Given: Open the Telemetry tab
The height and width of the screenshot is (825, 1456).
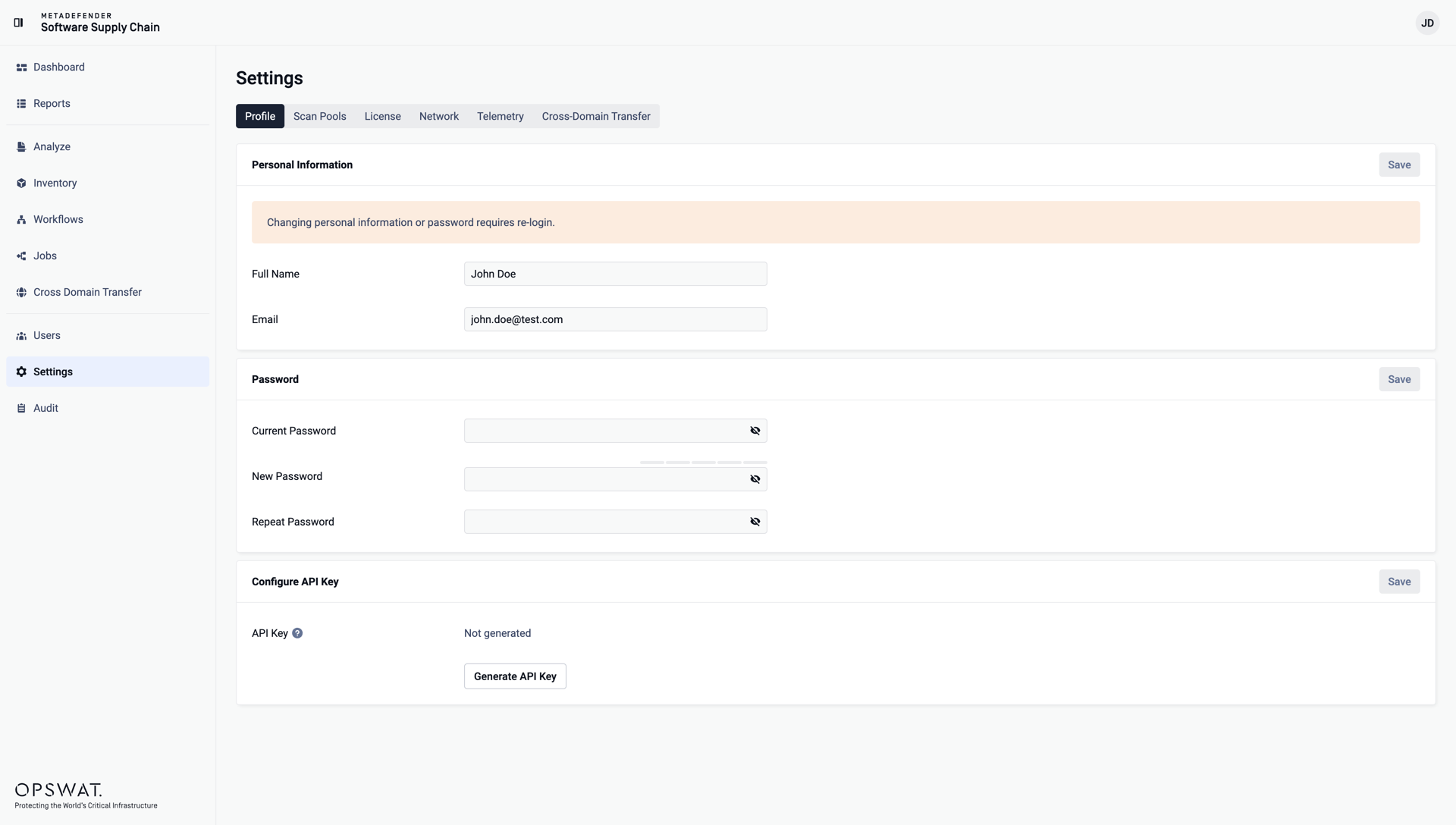Looking at the screenshot, I should pos(500,116).
